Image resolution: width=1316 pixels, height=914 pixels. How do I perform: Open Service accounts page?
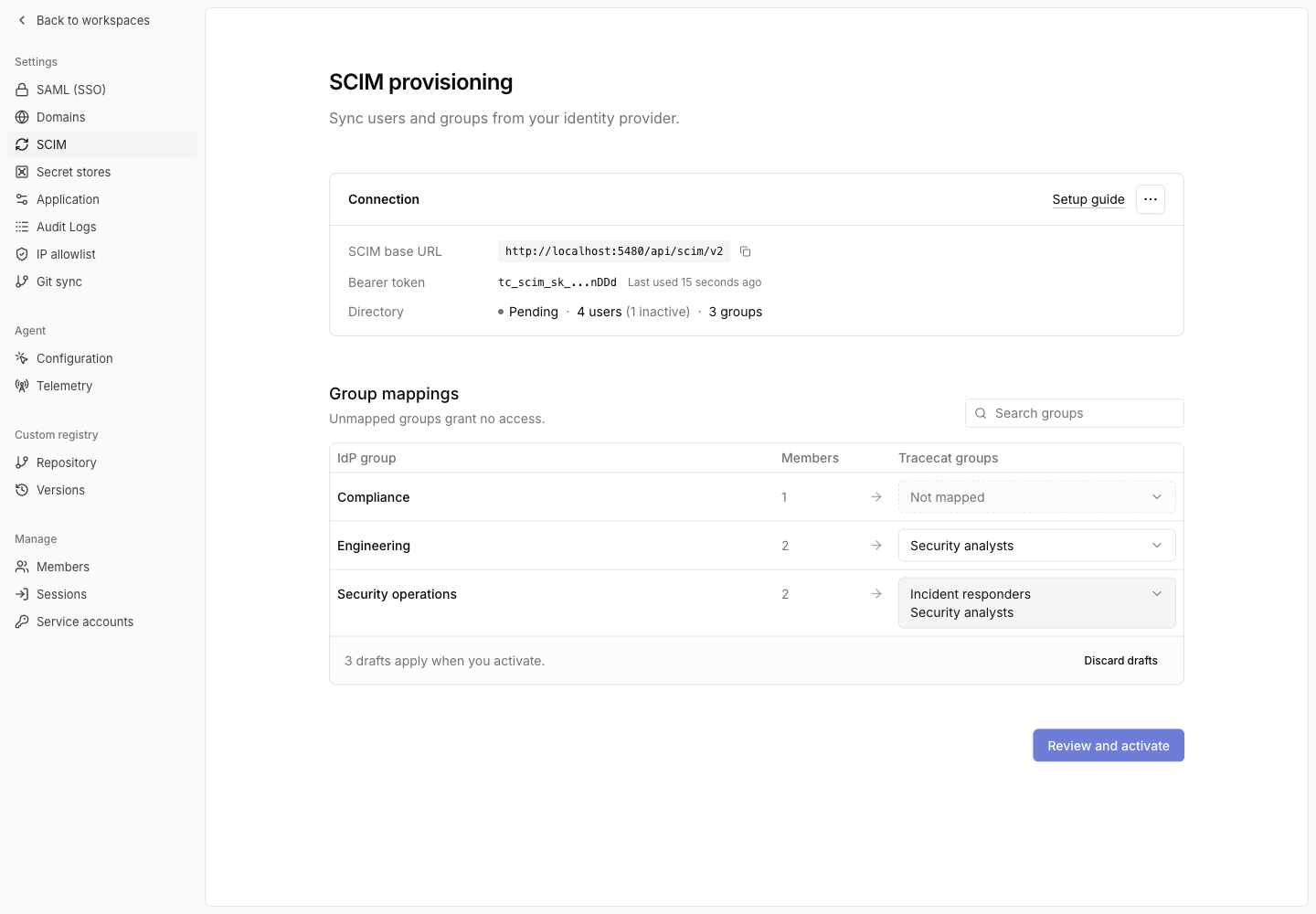102,622
